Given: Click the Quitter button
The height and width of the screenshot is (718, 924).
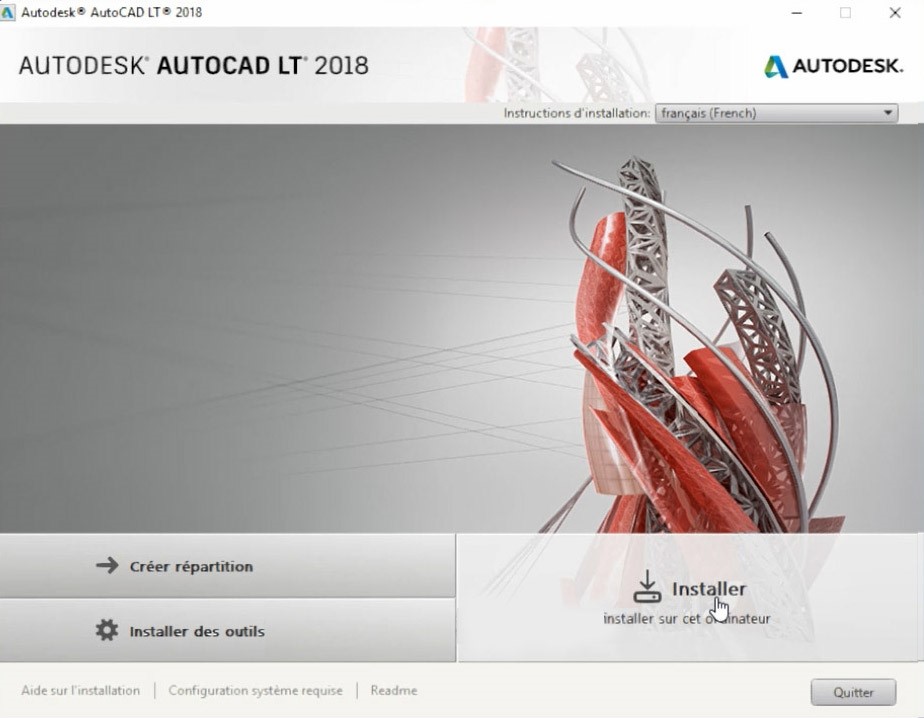Looking at the screenshot, I should click(x=853, y=692).
